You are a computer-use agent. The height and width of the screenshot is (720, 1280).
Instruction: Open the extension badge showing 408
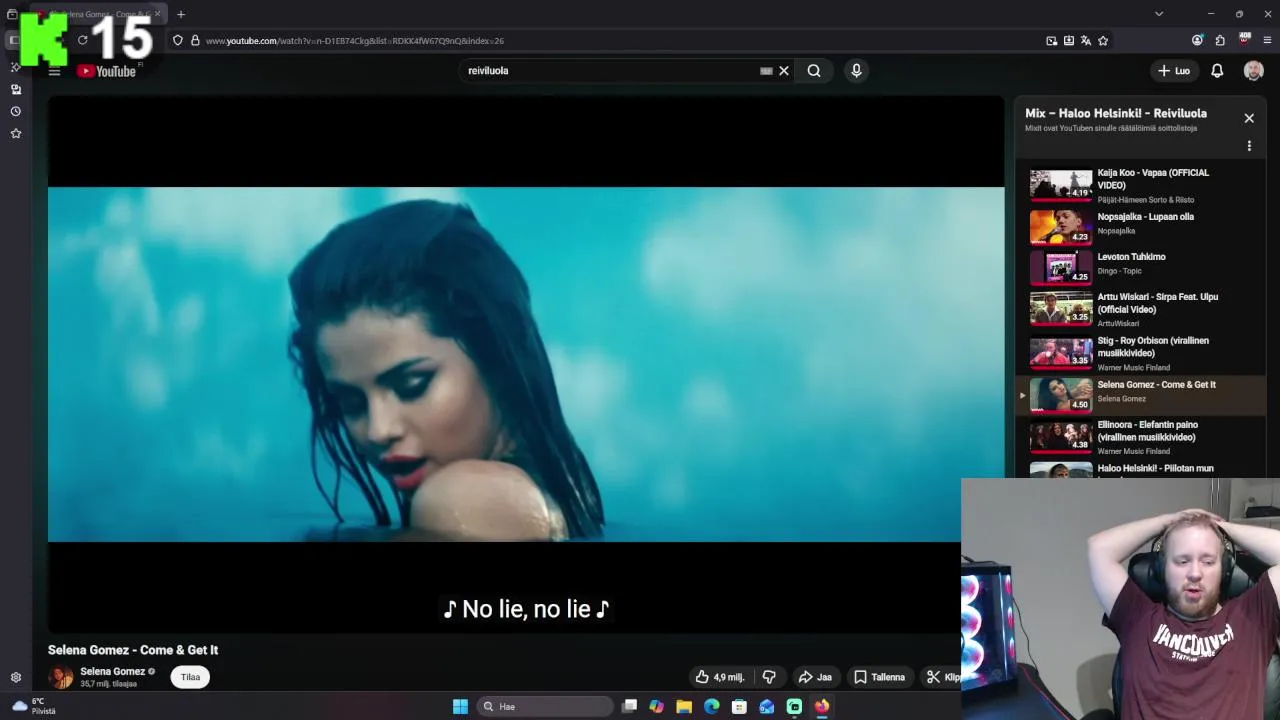(x=1244, y=40)
